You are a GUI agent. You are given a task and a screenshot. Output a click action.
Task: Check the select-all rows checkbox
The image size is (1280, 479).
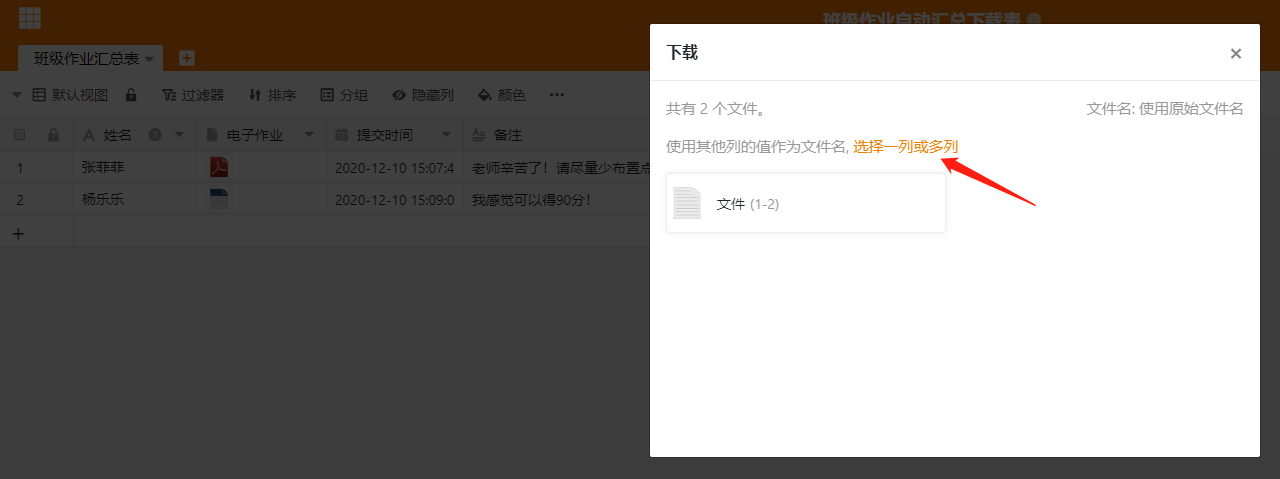point(19,134)
